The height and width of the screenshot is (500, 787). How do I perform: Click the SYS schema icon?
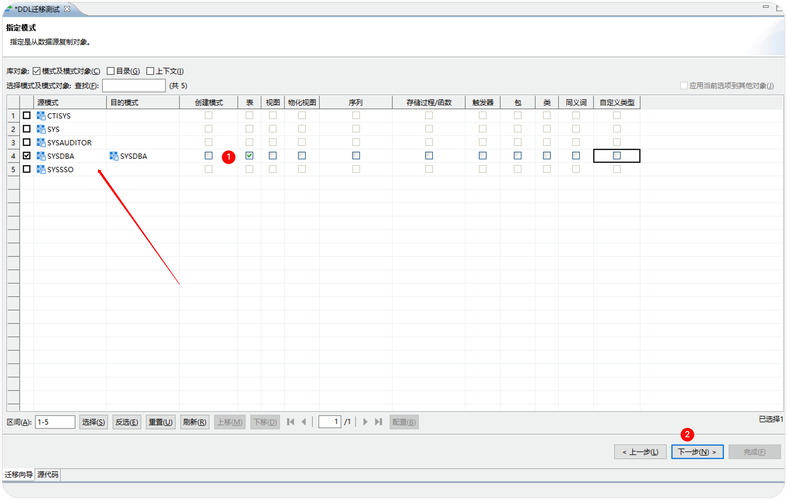[x=41, y=129]
